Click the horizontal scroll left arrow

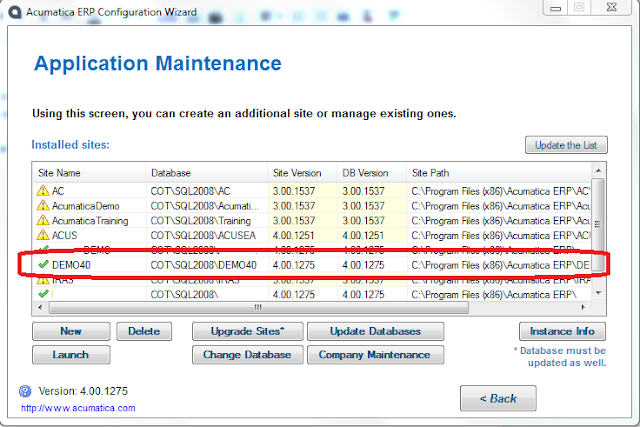40,307
